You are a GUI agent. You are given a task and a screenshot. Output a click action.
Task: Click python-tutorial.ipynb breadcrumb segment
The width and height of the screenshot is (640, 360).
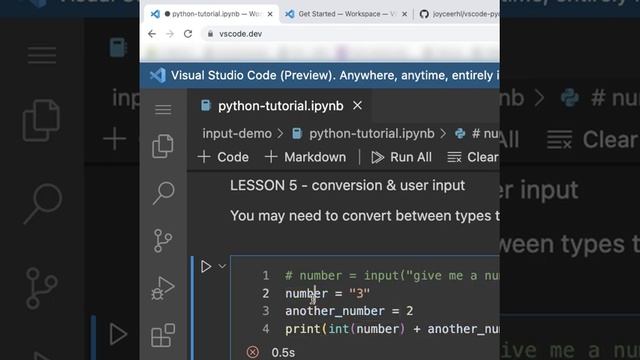371,133
